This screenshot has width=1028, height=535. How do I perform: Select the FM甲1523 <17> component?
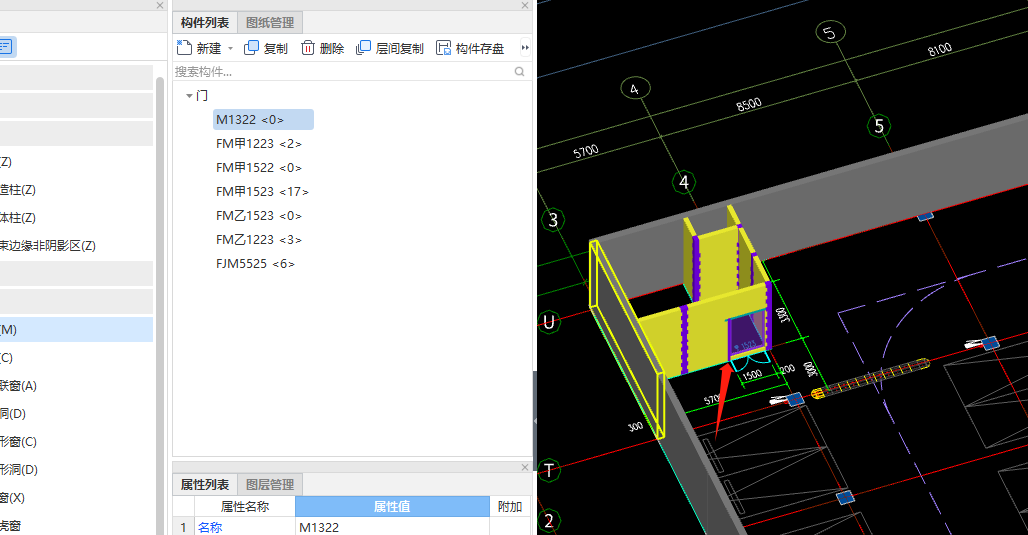(x=262, y=191)
